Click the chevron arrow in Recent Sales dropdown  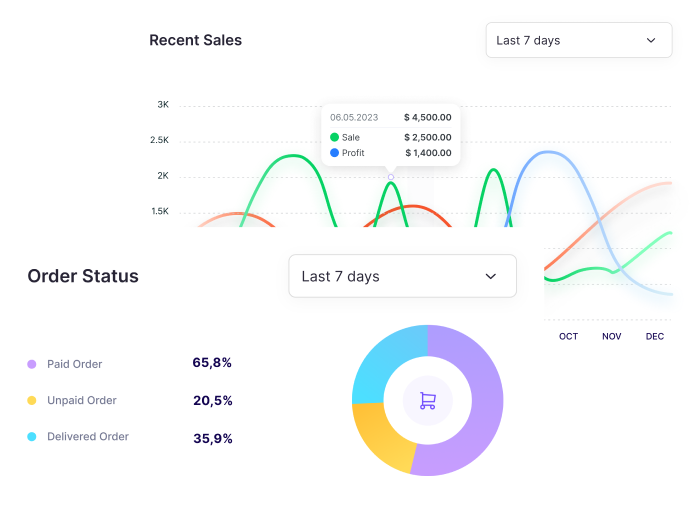point(651,40)
